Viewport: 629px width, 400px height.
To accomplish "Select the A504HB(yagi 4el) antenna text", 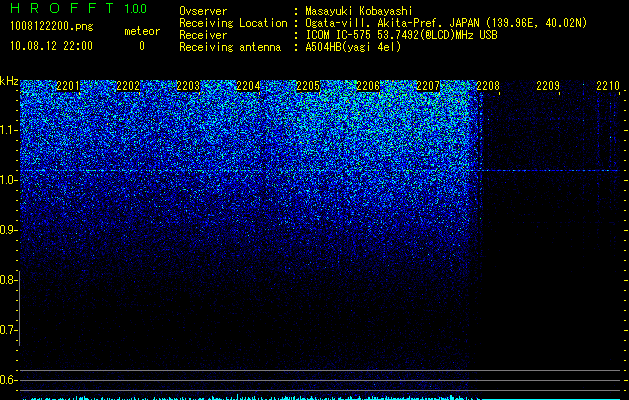I will [x=353, y=47].
